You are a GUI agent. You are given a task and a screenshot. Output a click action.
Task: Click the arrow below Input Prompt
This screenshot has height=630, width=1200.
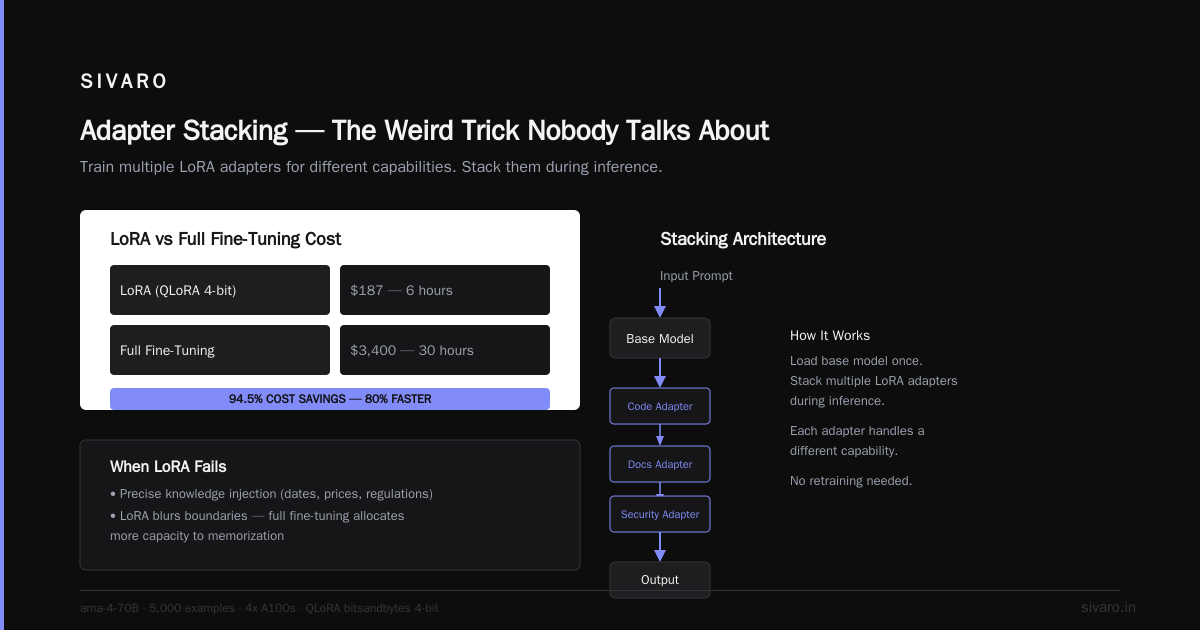point(660,303)
